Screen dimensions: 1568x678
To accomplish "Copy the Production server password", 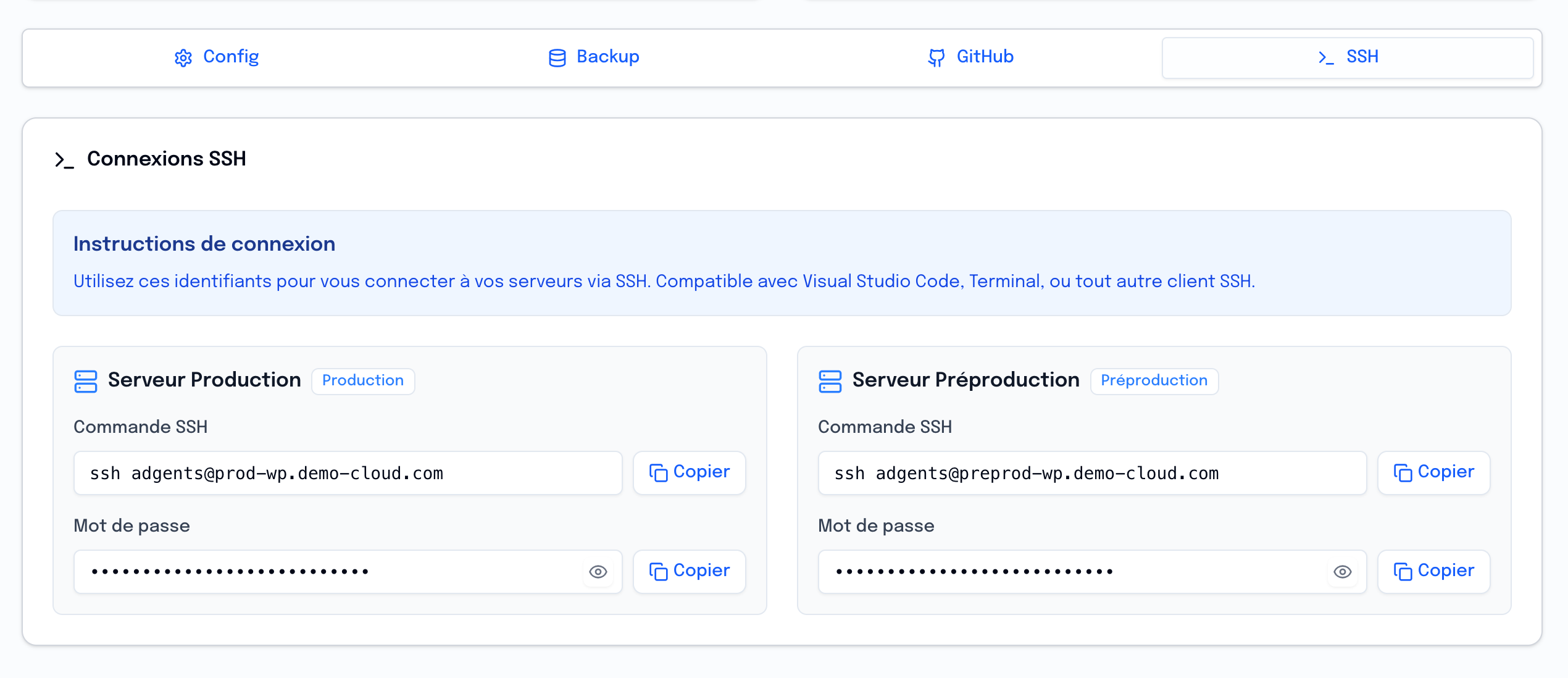I will pos(689,571).
